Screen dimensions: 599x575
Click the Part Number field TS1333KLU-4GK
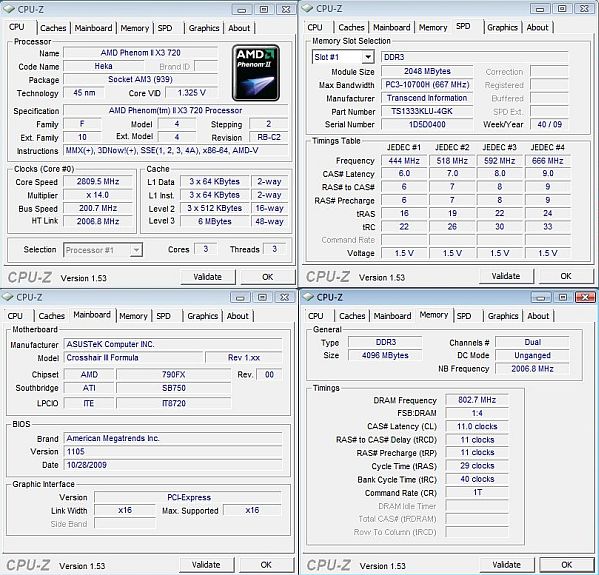427,111
